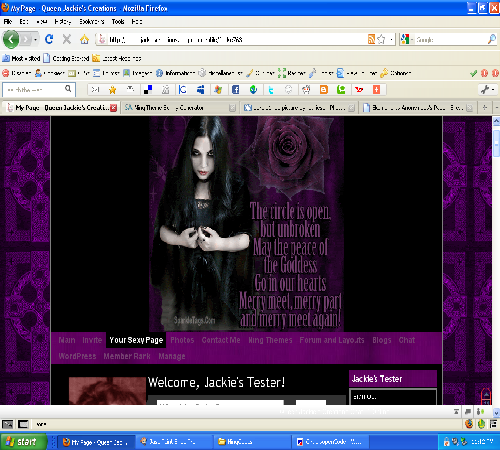500x450 pixels.
Task: Click the green checkmark status icon
Action: (473, 73)
